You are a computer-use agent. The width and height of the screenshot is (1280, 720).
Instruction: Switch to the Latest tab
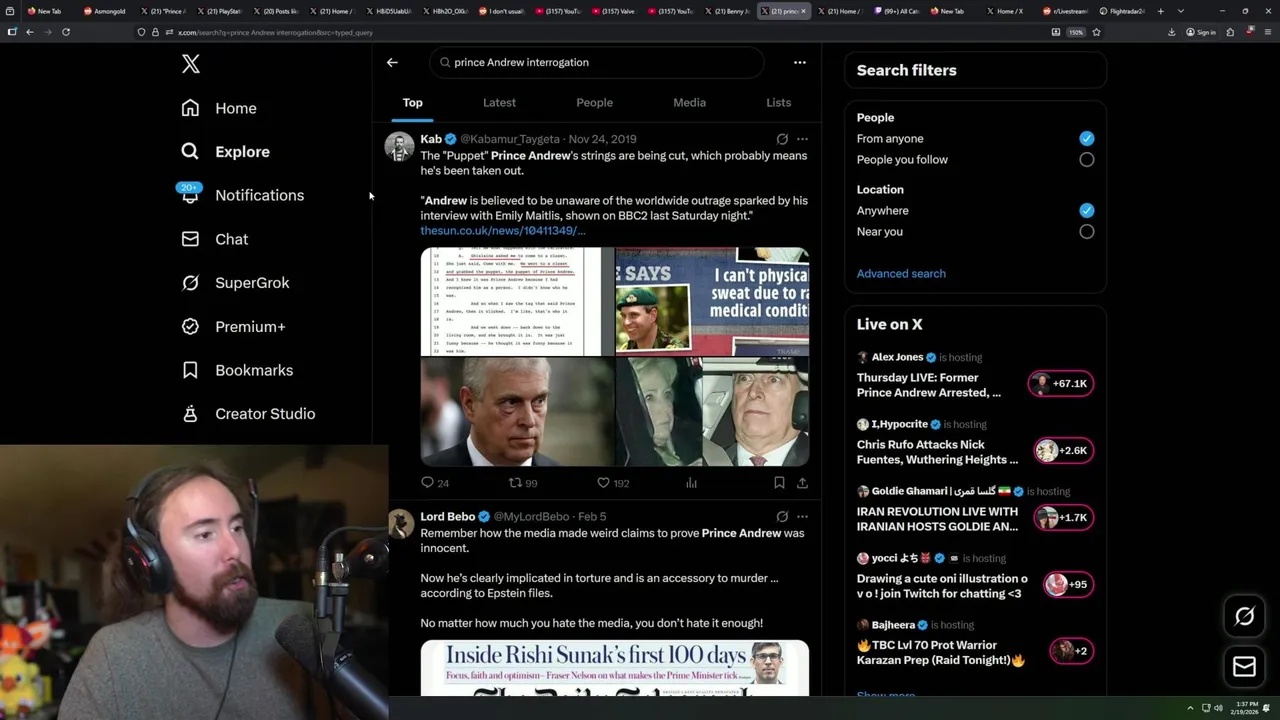pos(499,103)
